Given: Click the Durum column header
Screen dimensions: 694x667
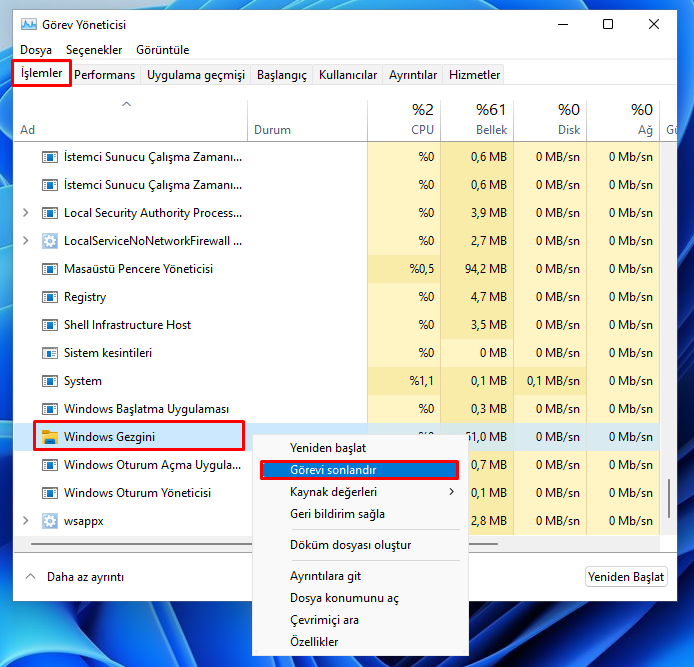Looking at the screenshot, I should click(307, 120).
